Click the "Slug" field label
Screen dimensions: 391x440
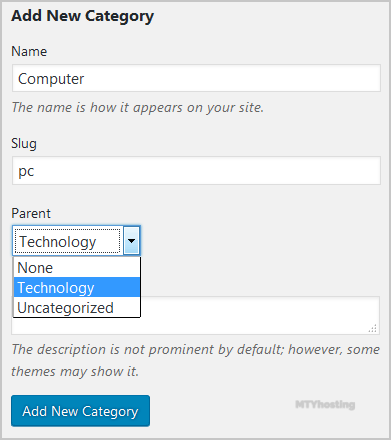24,144
